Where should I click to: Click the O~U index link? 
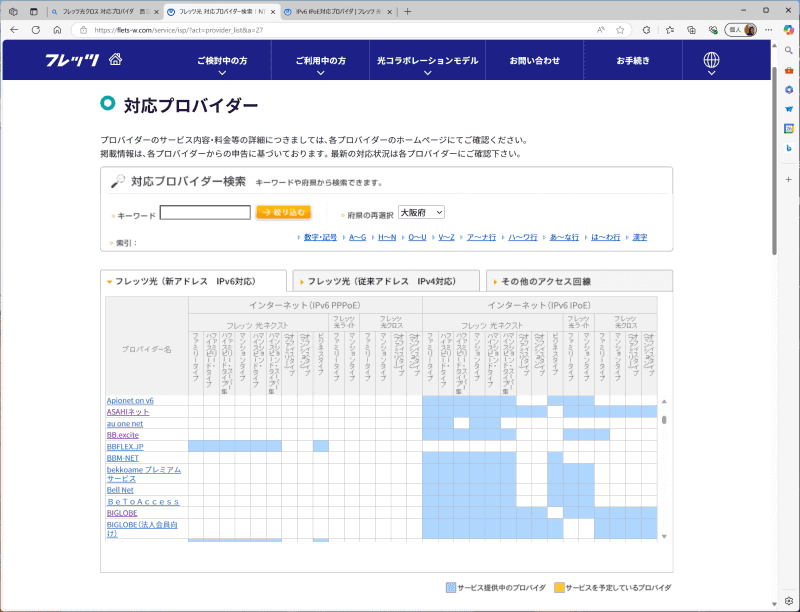417,237
